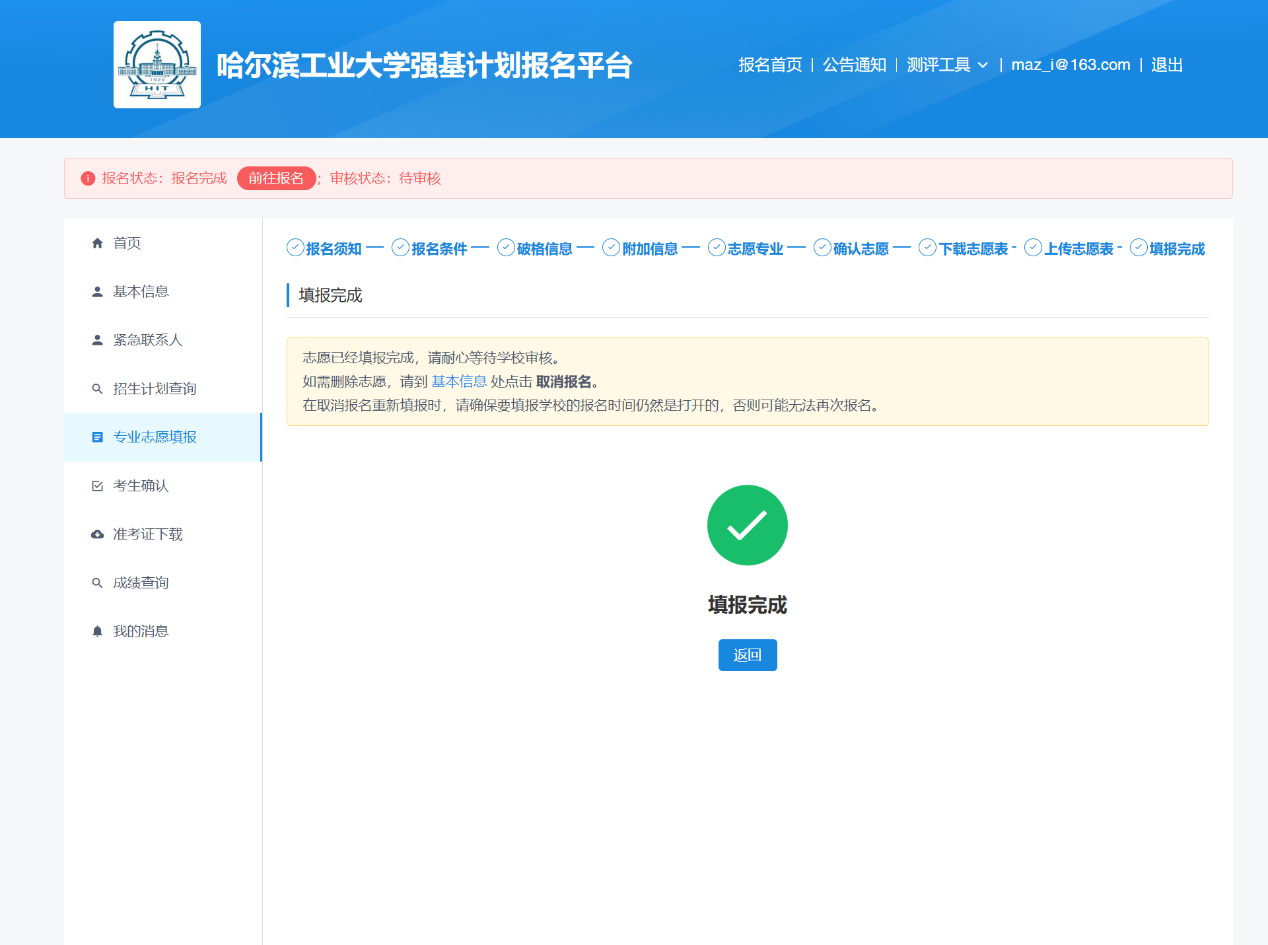The height and width of the screenshot is (945, 1268).
Task: Expand the 测评工具 dropdown menu
Action: tap(938, 65)
